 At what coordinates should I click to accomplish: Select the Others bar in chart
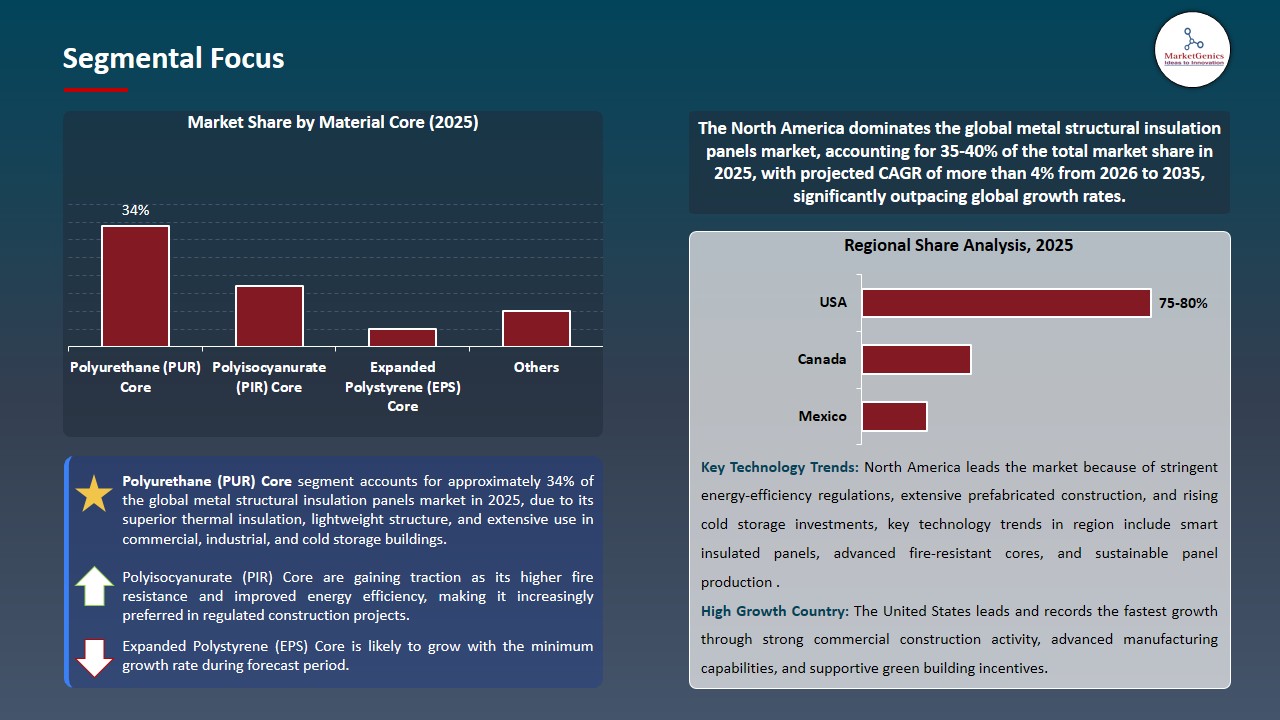click(536, 329)
